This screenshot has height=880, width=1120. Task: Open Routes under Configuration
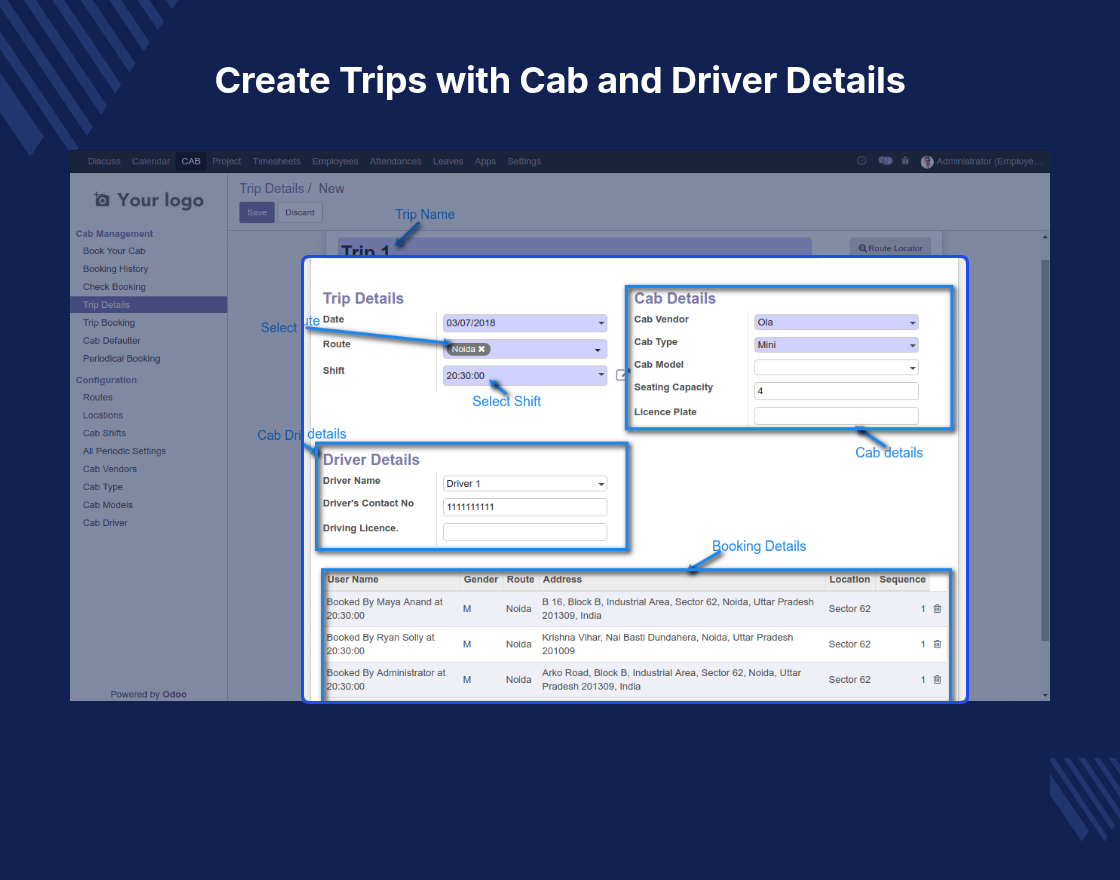[x=97, y=397]
